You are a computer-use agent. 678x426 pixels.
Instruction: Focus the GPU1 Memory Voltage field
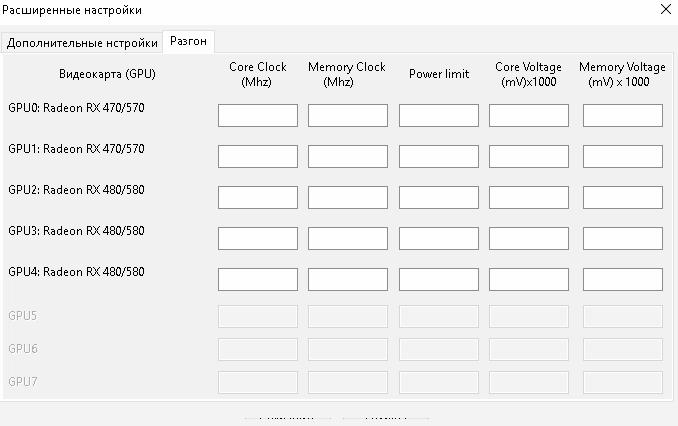(622, 157)
